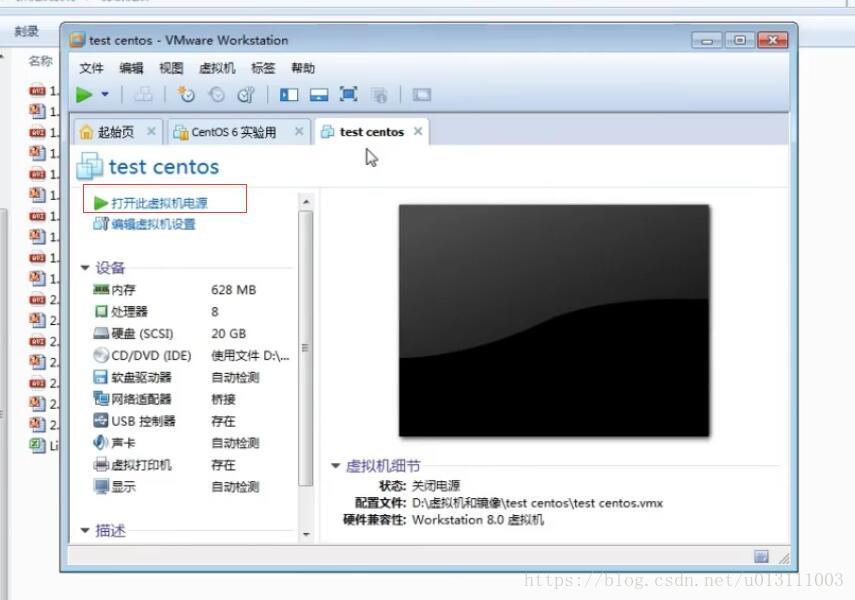The height and width of the screenshot is (600, 855).
Task: Open the 文件 menu
Action: (91, 68)
